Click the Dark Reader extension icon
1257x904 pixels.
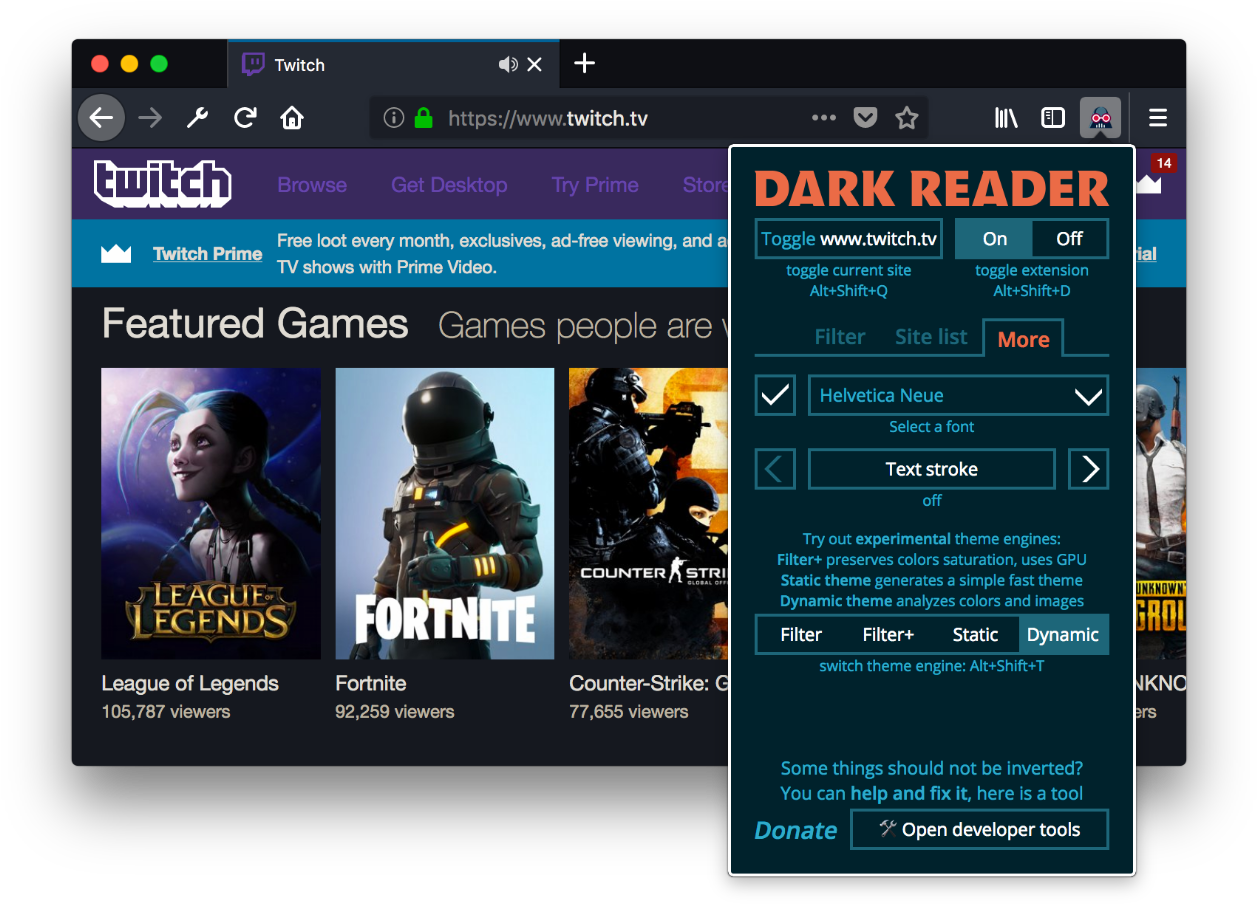[1100, 119]
